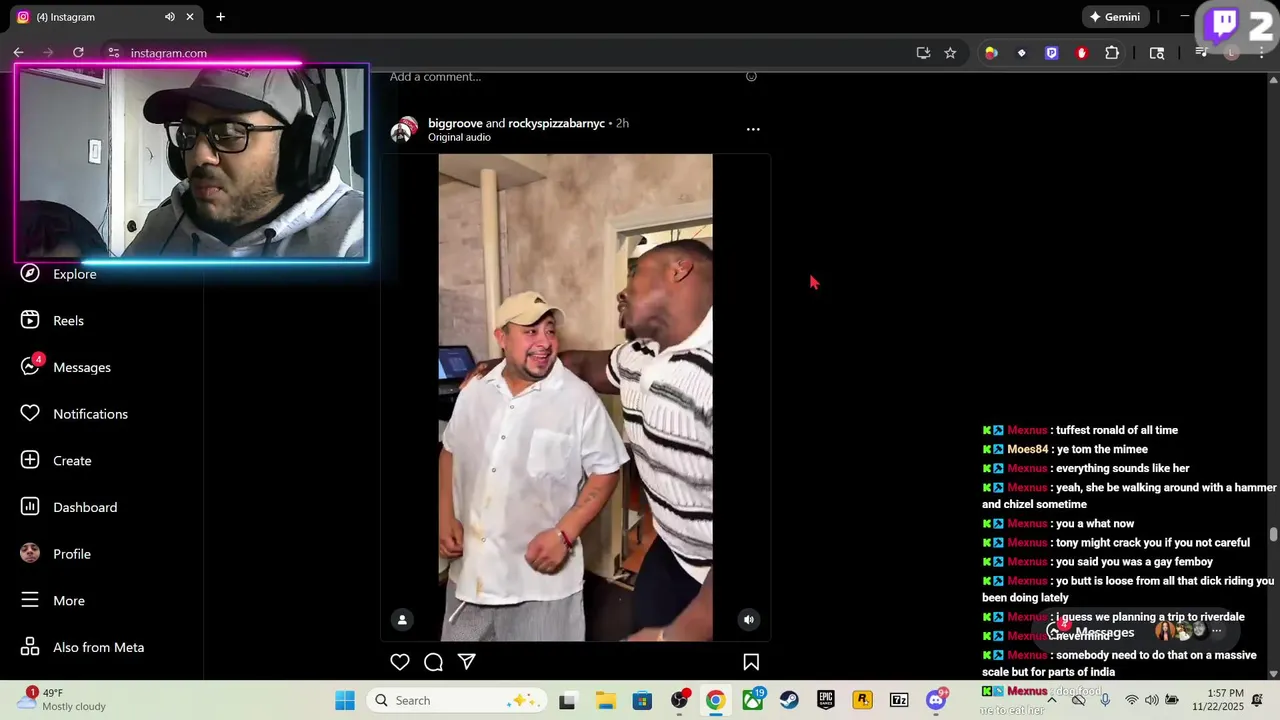Open emoji picker in comment box
This screenshot has height=720, width=1280.
(x=751, y=76)
